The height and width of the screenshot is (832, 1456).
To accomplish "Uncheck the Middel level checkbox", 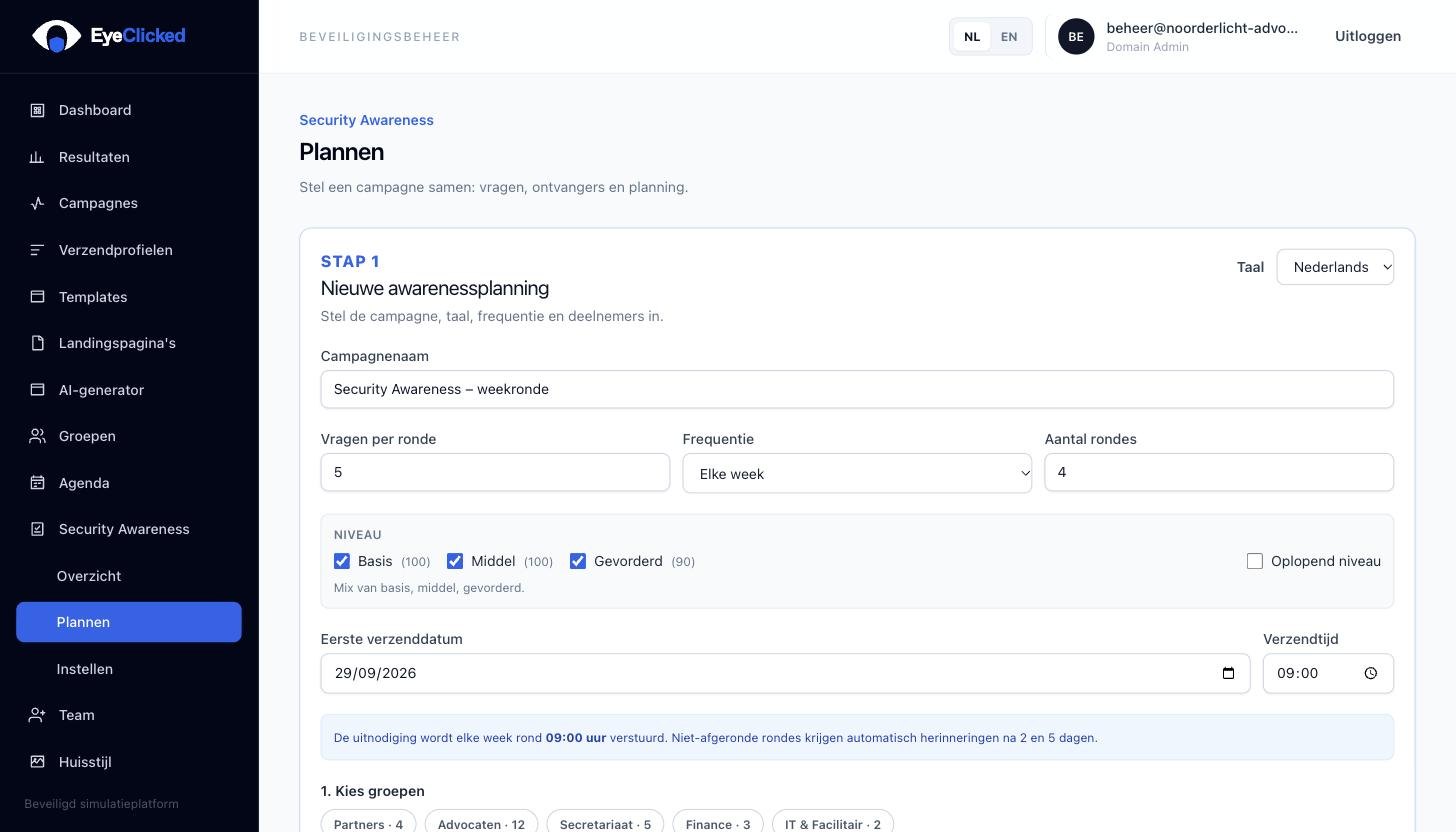I will pyautogui.click(x=455, y=561).
